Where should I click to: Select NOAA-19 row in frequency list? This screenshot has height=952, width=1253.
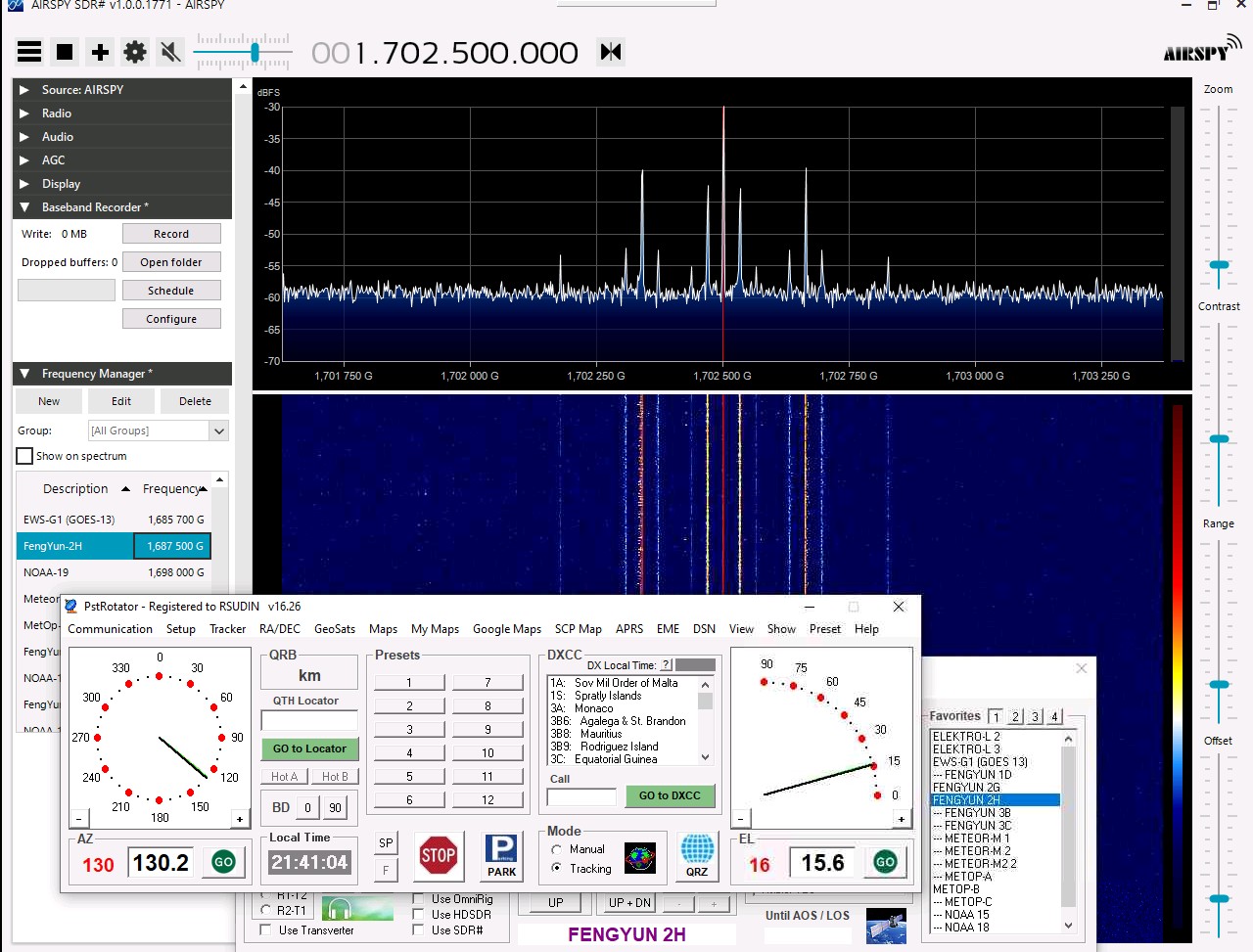coord(114,572)
